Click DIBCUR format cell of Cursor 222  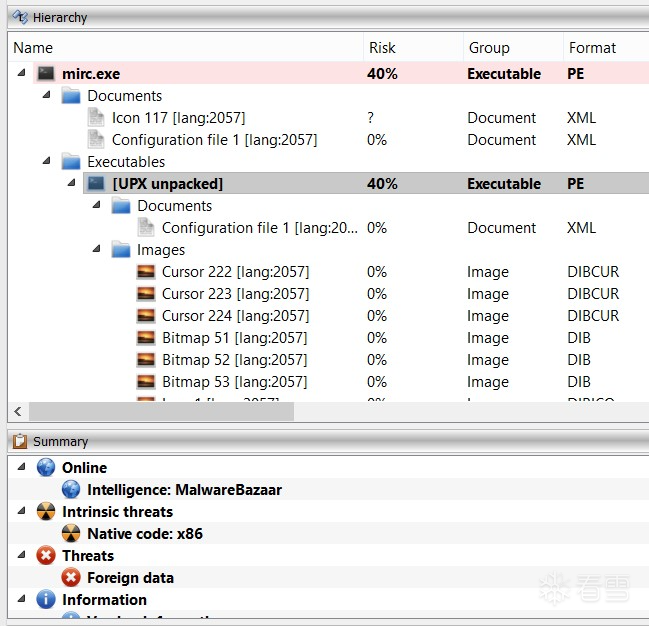point(593,272)
